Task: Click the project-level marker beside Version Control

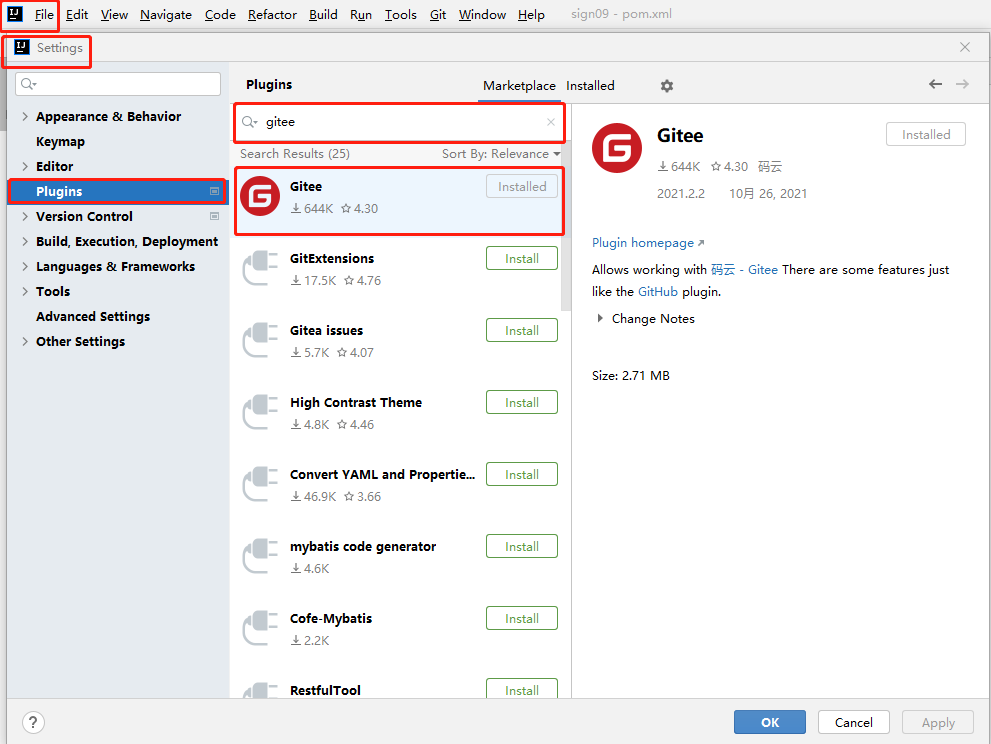Action: (214, 216)
